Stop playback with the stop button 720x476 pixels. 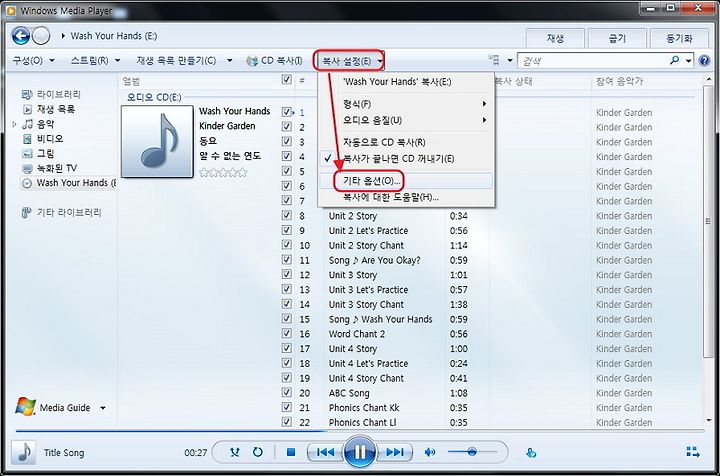(291, 453)
